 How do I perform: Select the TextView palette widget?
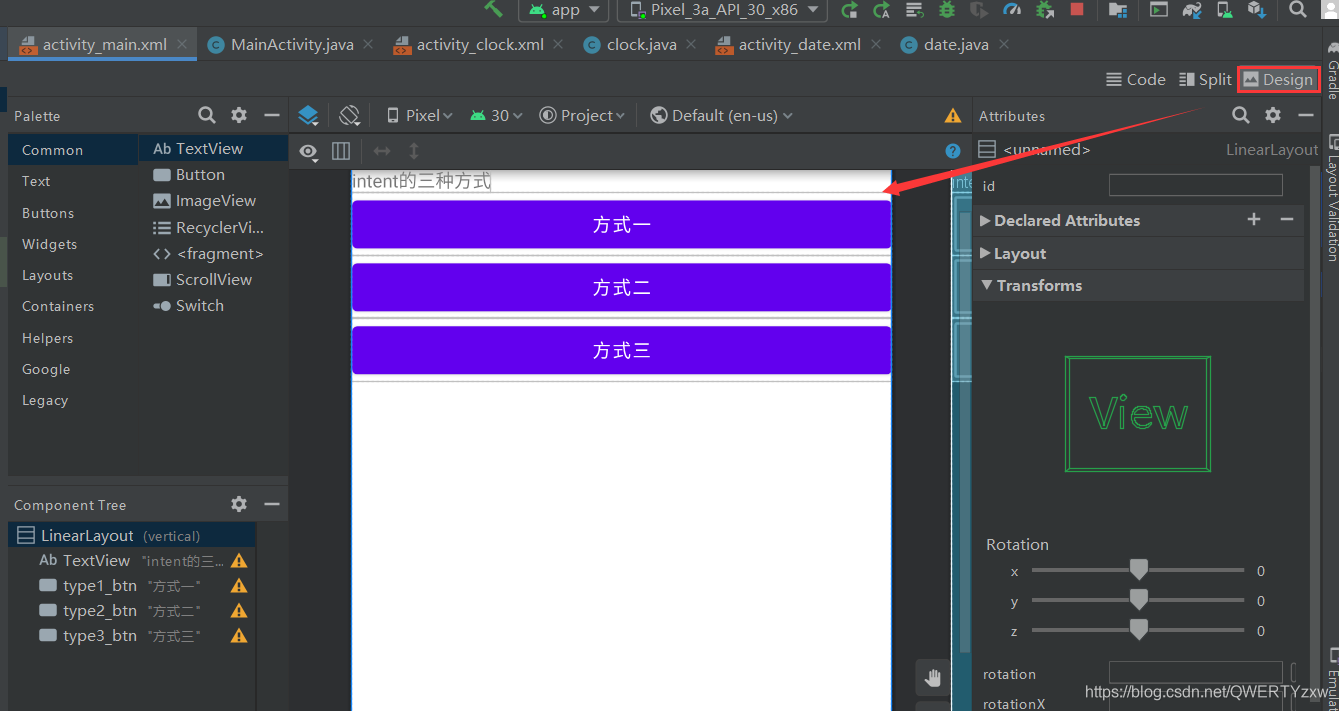pyautogui.click(x=213, y=148)
